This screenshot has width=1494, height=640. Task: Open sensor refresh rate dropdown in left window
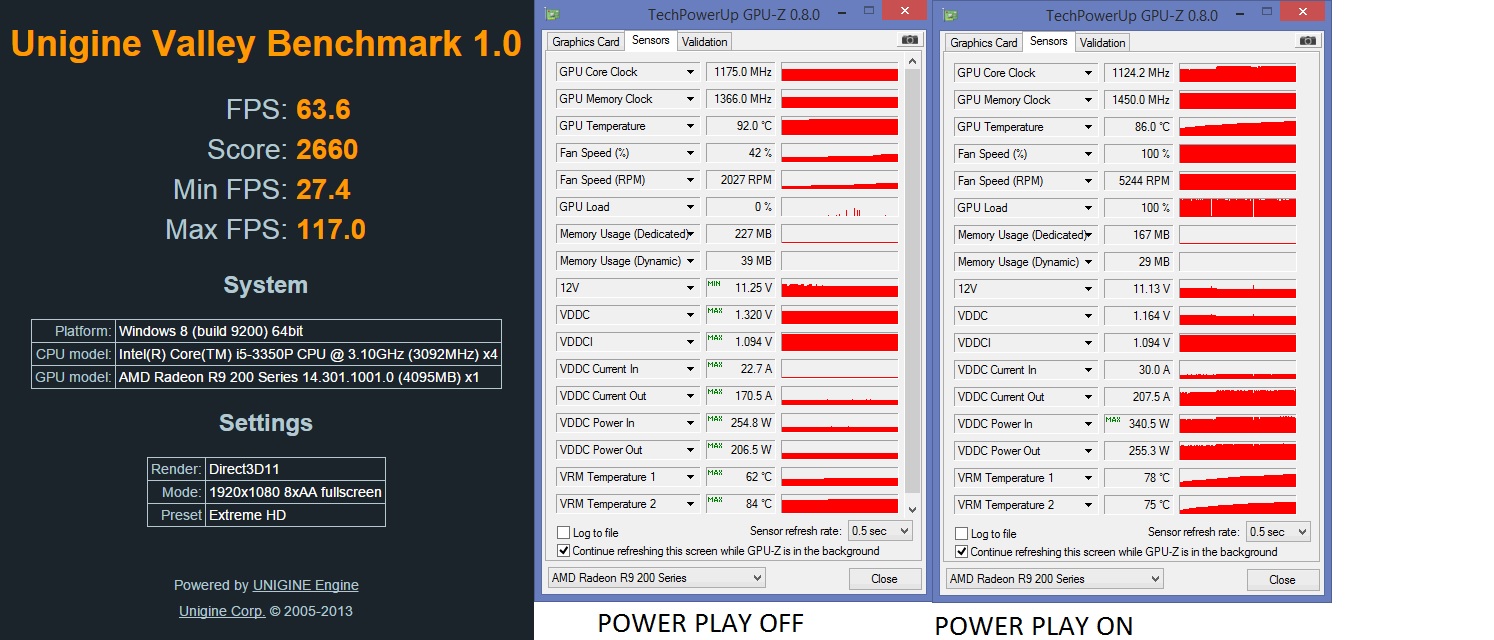pos(880,531)
